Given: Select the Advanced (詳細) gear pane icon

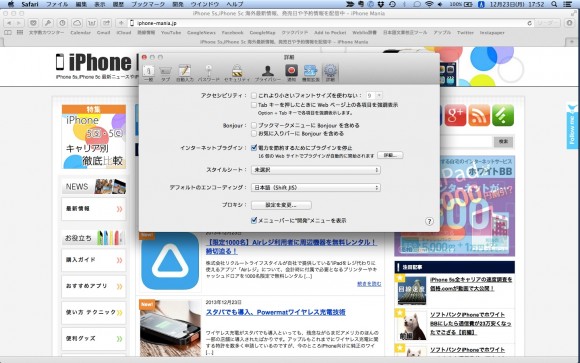Looking at the screenshot, I should (330, 73).
